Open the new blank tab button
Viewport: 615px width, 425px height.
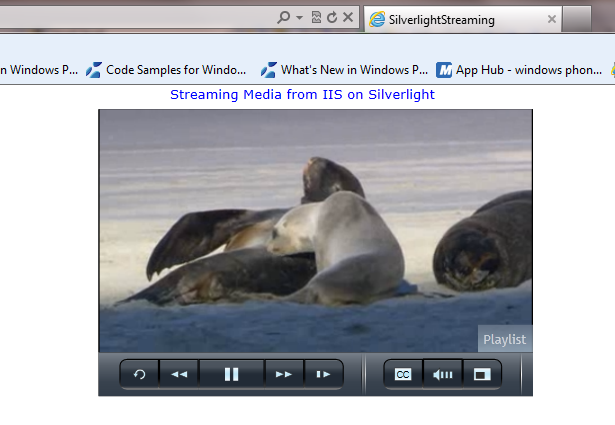click(576, 19)
